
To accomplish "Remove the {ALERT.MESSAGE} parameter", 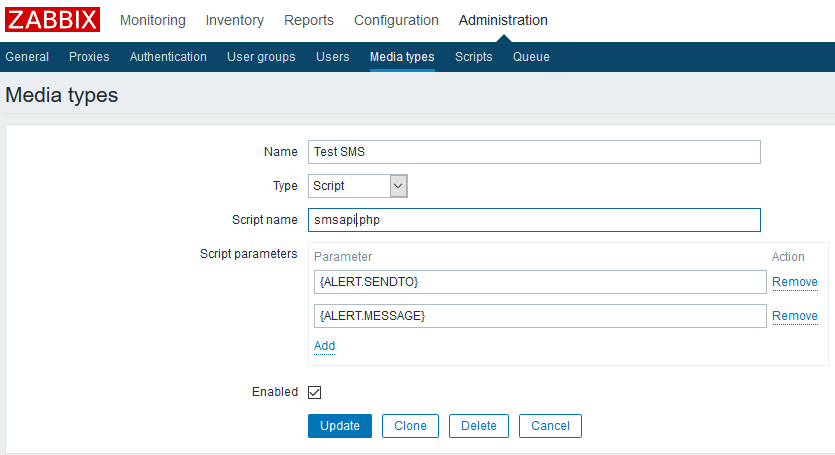I will point(795,316).
